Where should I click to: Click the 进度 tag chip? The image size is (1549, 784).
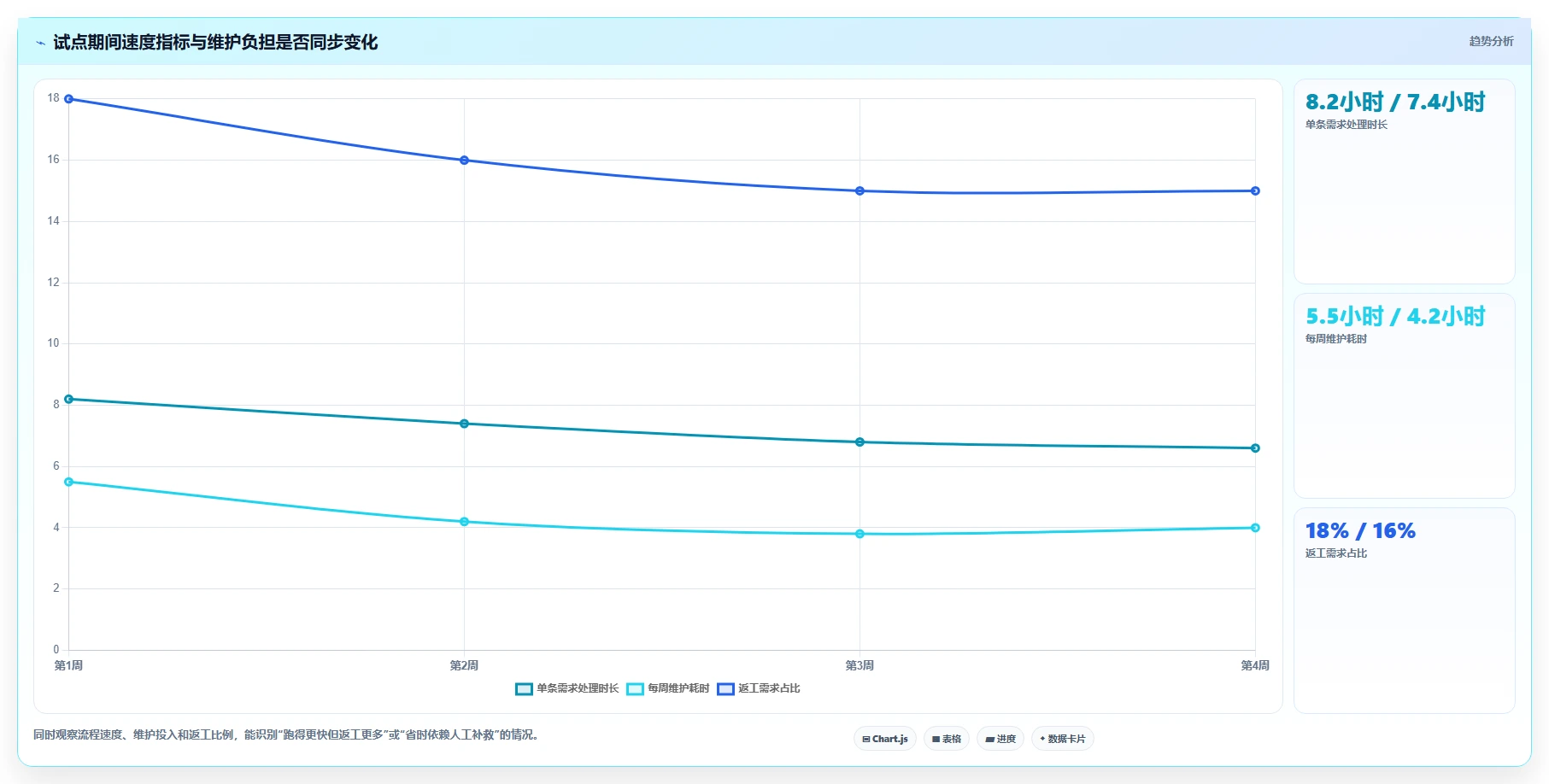1000,739
